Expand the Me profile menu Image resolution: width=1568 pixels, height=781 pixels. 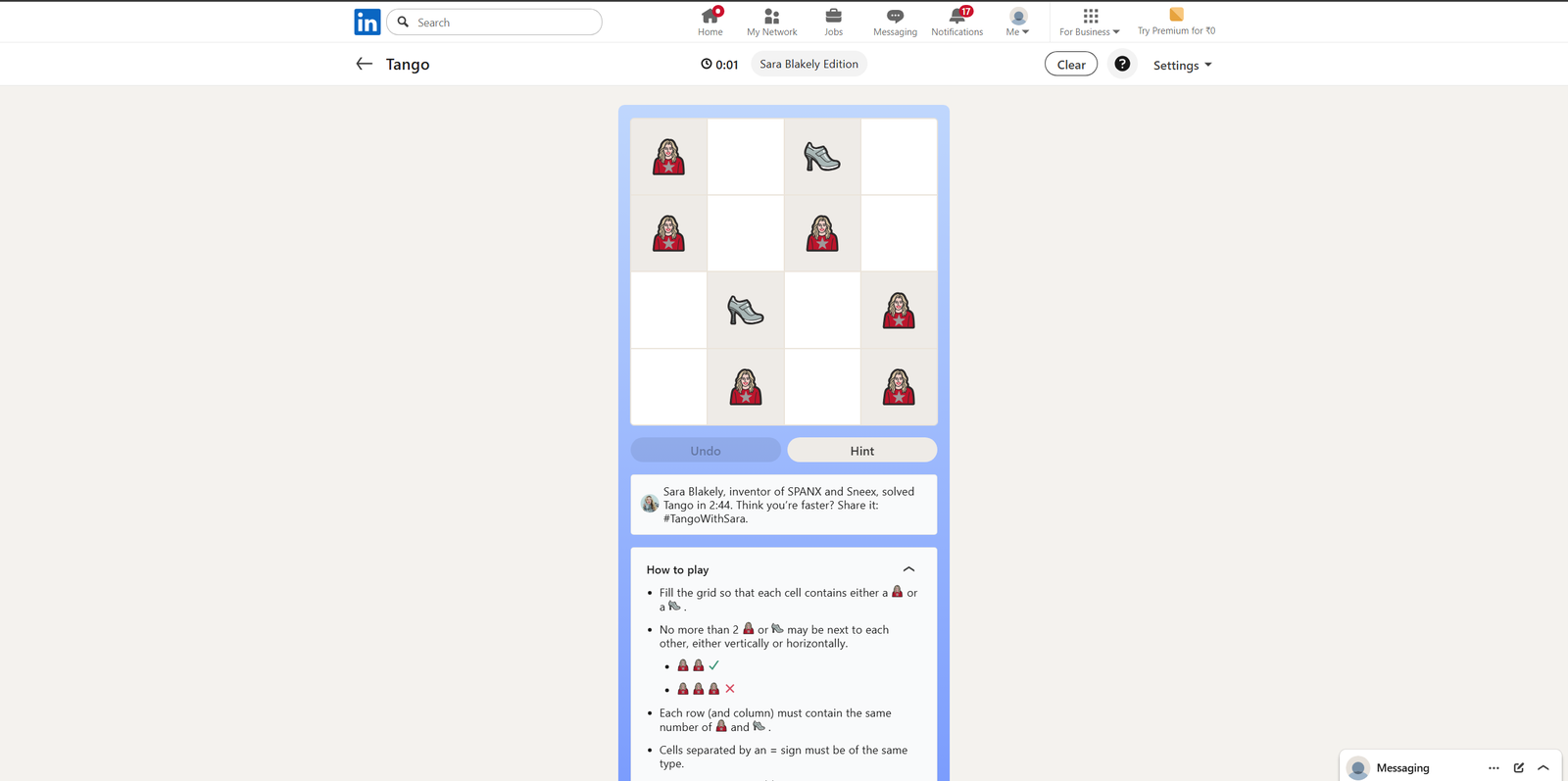click(x=1017, y=22)
